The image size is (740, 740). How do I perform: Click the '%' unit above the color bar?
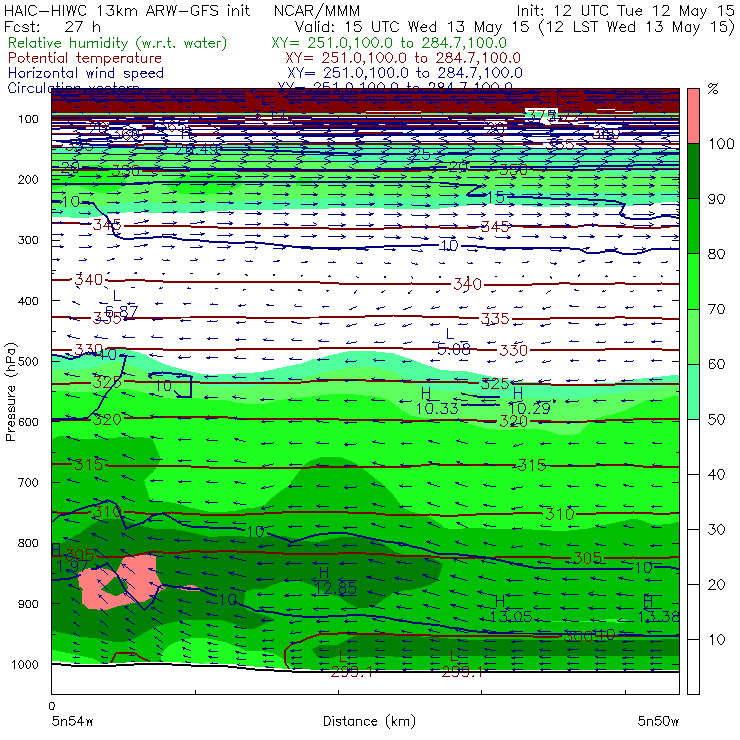point(713,89)
